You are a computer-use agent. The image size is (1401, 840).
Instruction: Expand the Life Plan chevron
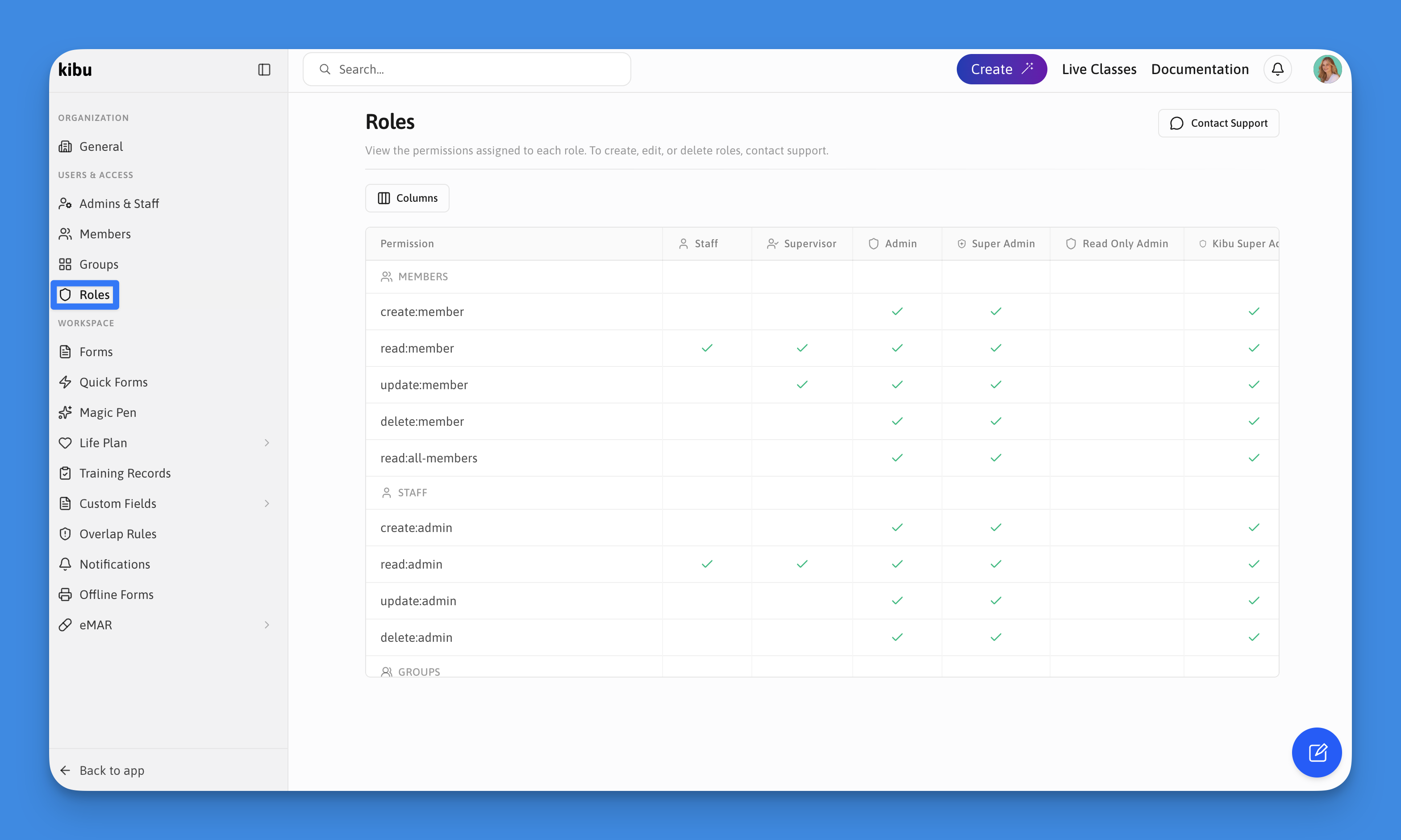[x=267, y=443]
